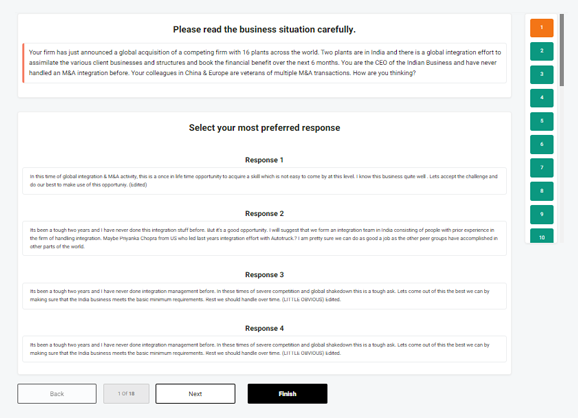Navigate to question 6
This screenshot has width=578, height=418.
pyautogui.click(x=542, y=144)
